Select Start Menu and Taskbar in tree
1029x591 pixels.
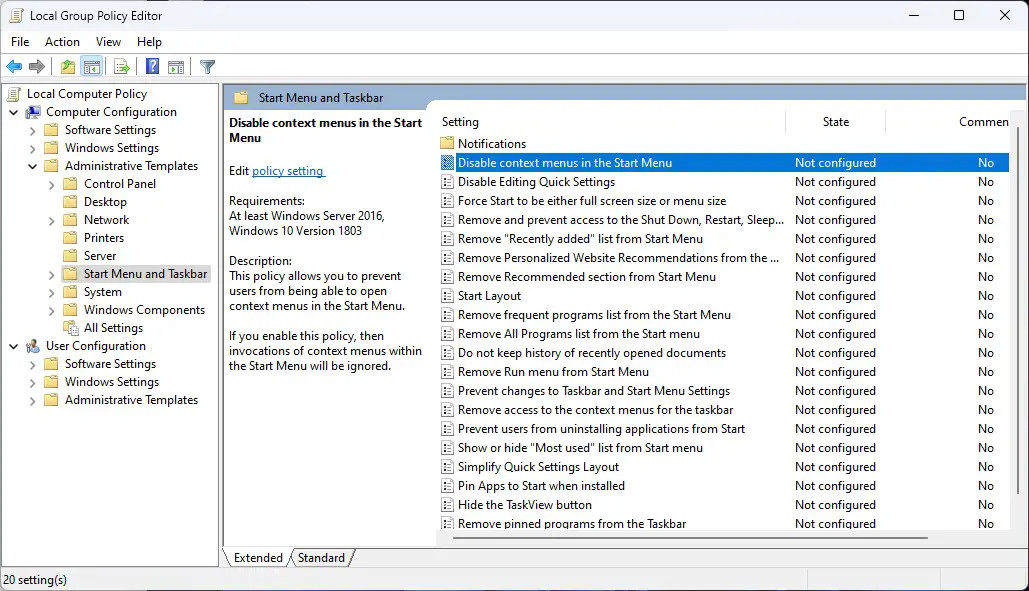point(145,274)
